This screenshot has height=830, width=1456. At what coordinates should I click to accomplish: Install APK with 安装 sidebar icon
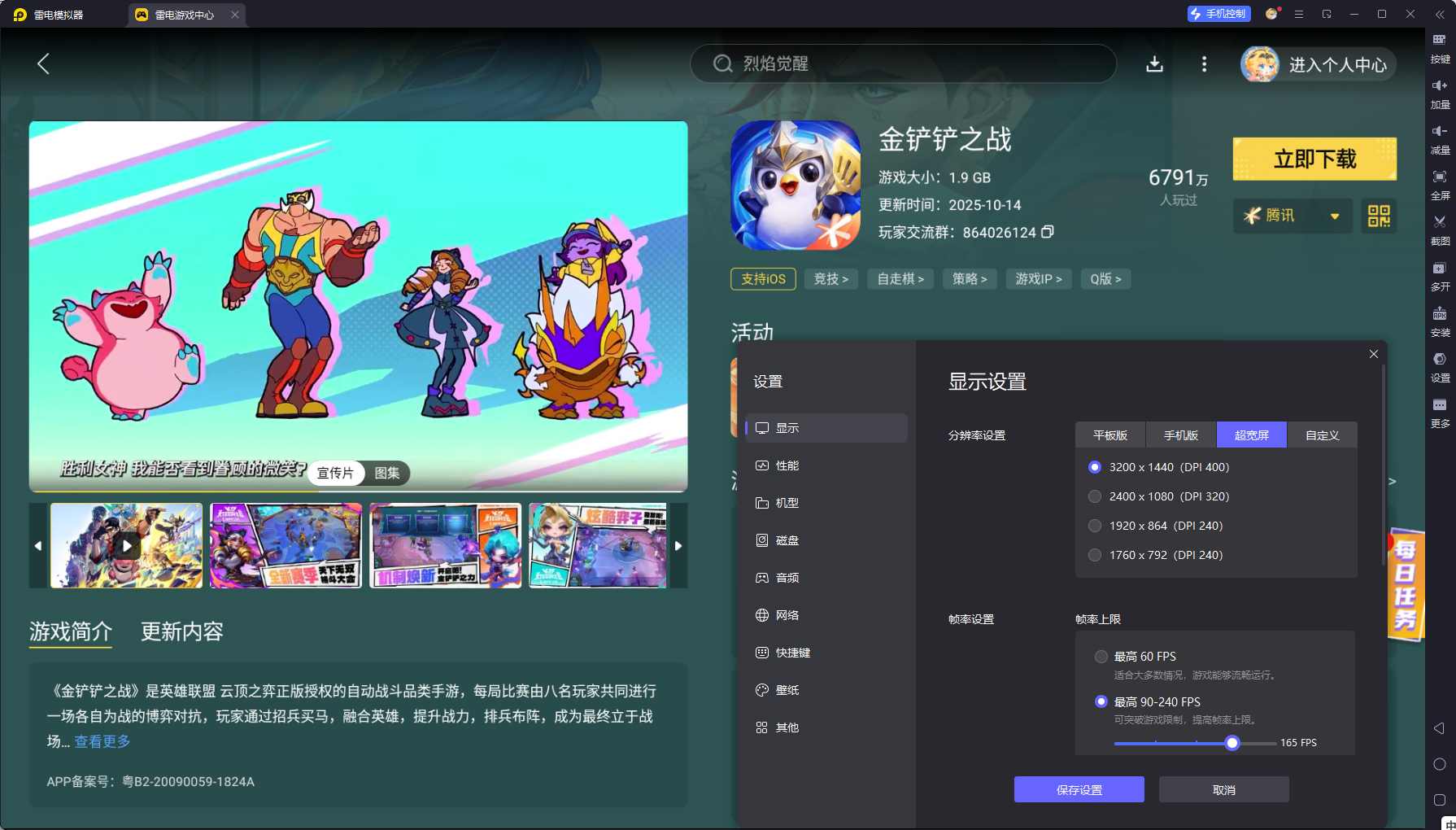[x=1440, y=321]
